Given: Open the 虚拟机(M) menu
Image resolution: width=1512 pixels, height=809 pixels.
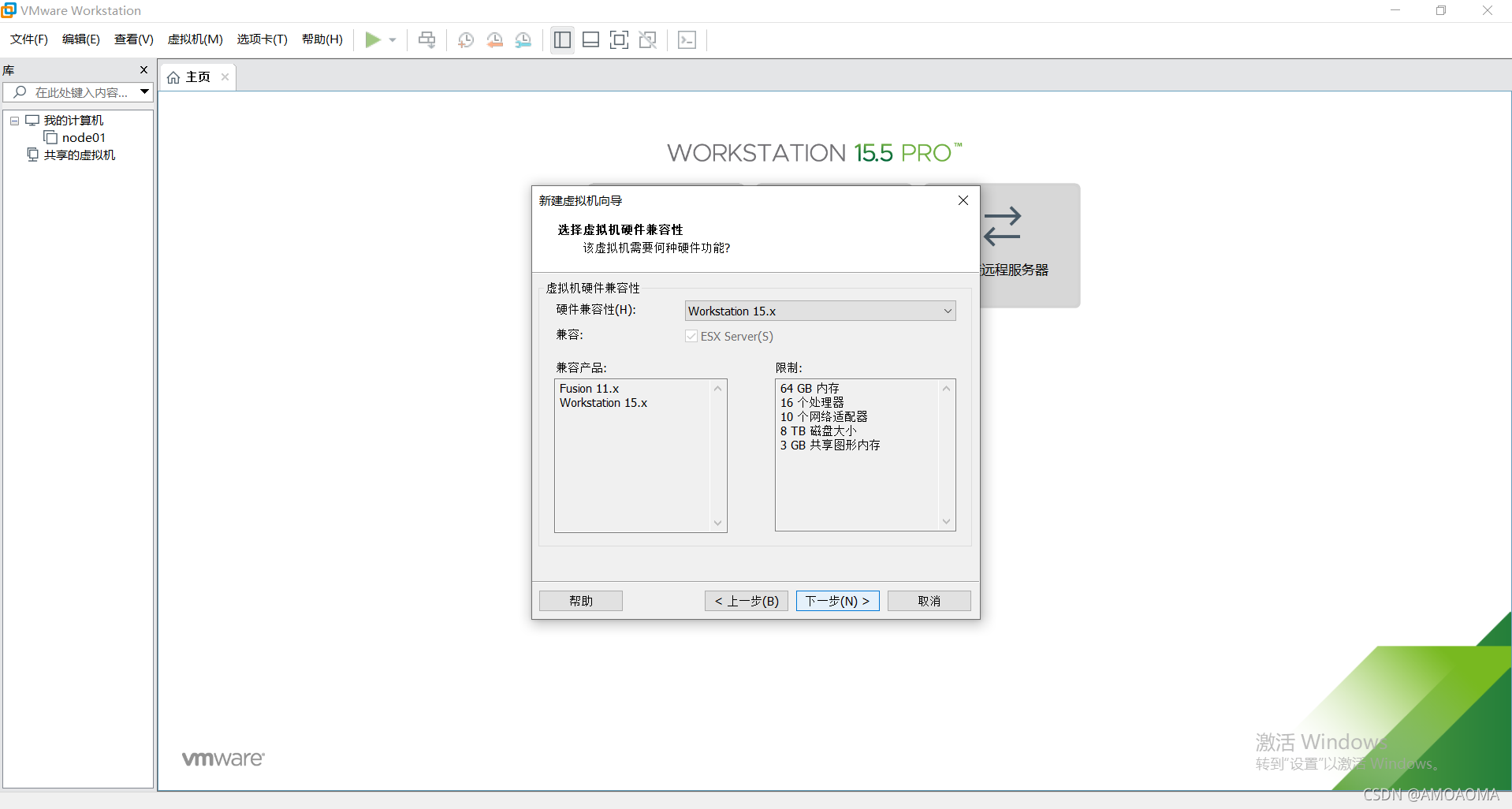Looking at the screenshot, I should point(195,39).
